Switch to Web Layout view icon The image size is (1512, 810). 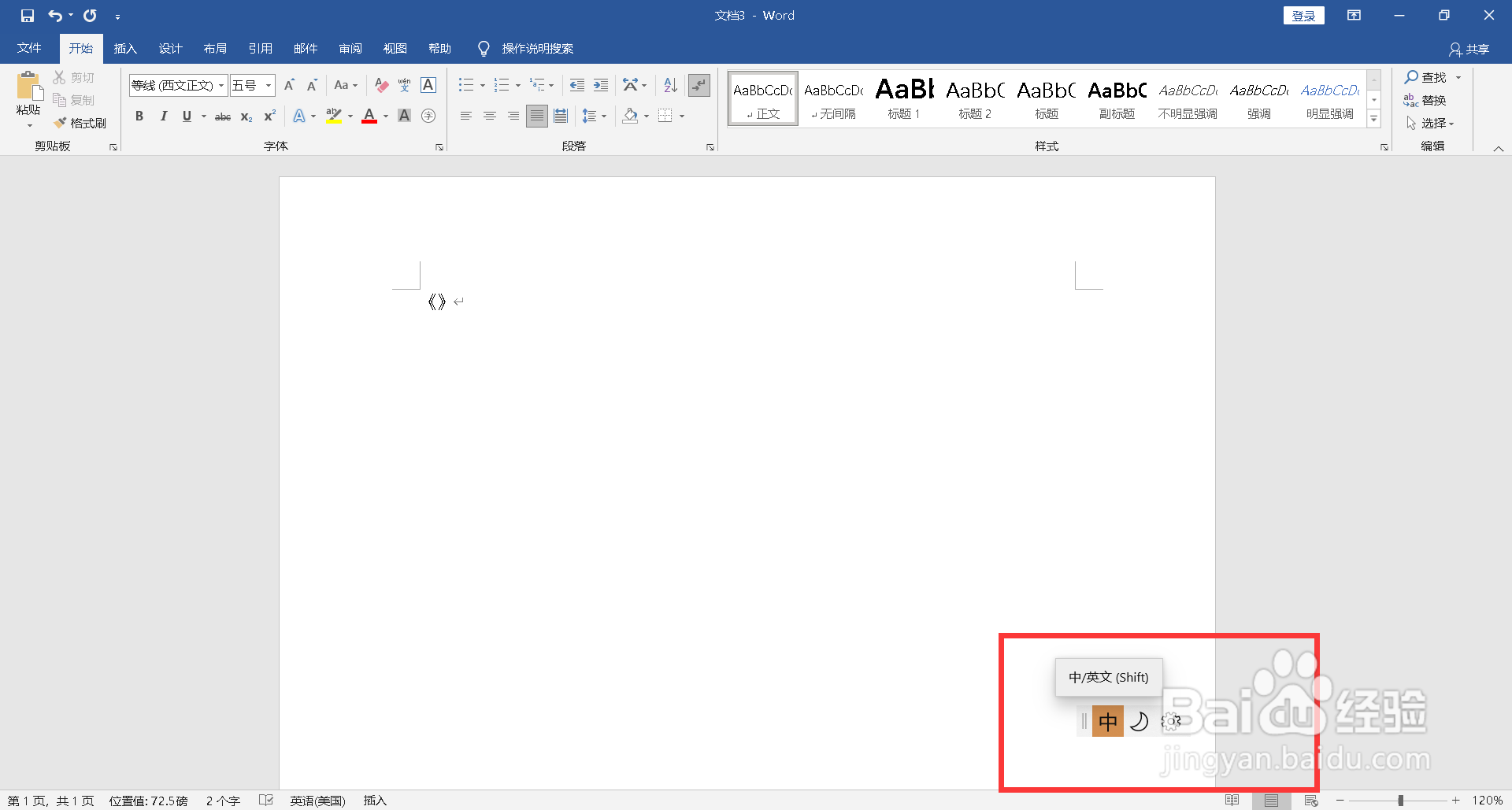coord(1311,801)
